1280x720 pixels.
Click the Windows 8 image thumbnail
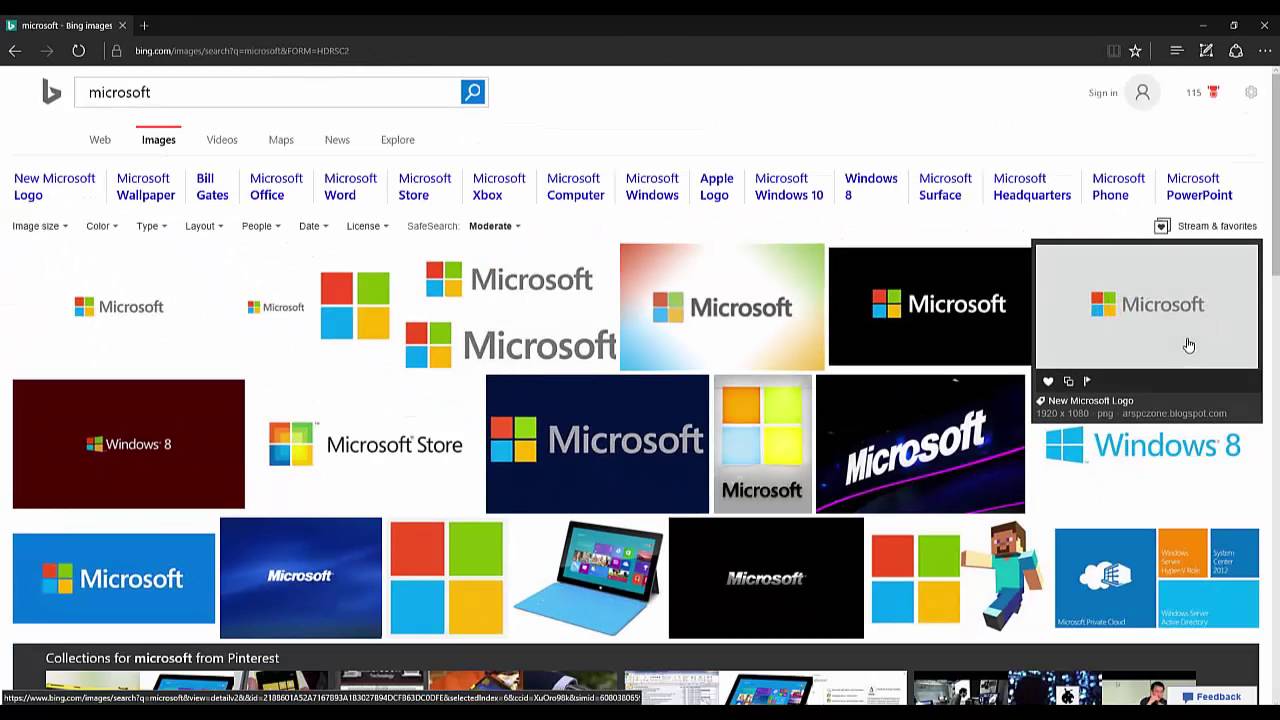128,443
